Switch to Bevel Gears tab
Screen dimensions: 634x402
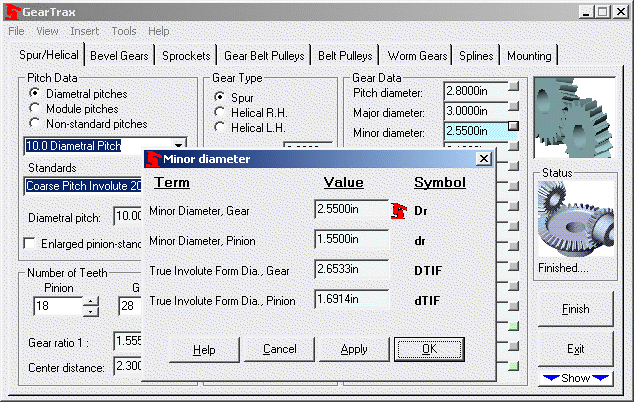click(119, 55)
